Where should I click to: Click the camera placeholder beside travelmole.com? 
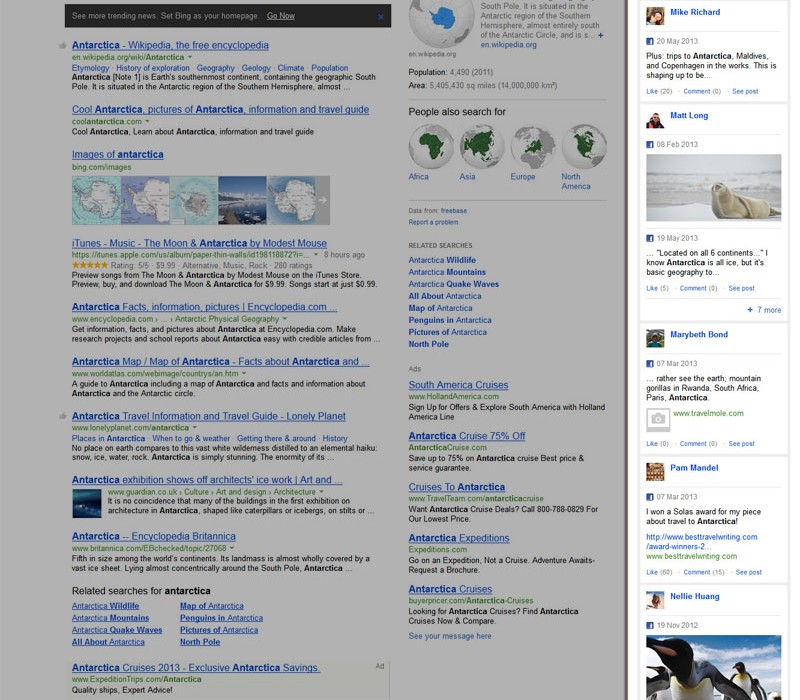pyautogui.click(x=657, y=420)
